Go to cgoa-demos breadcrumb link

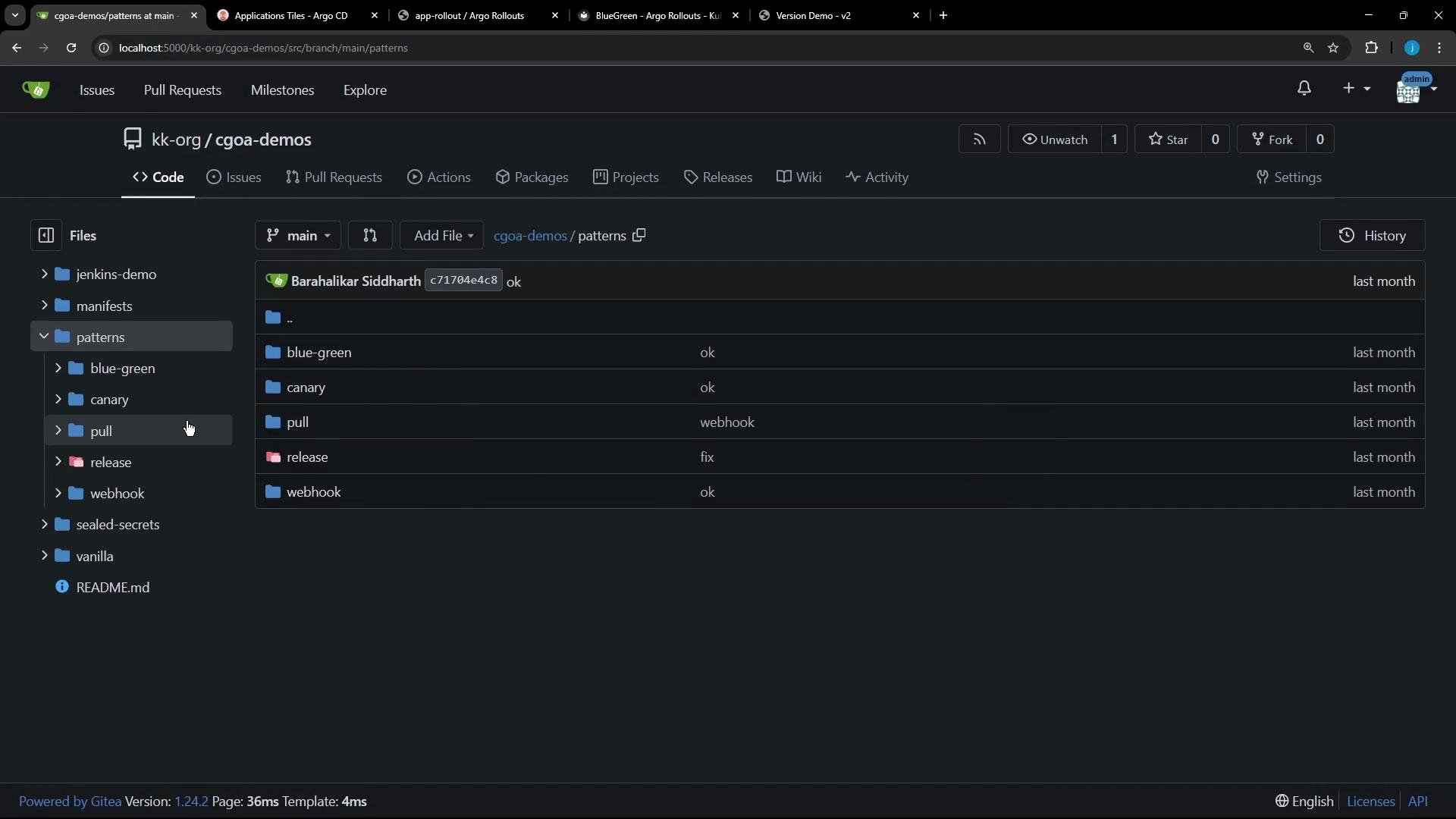530,236
